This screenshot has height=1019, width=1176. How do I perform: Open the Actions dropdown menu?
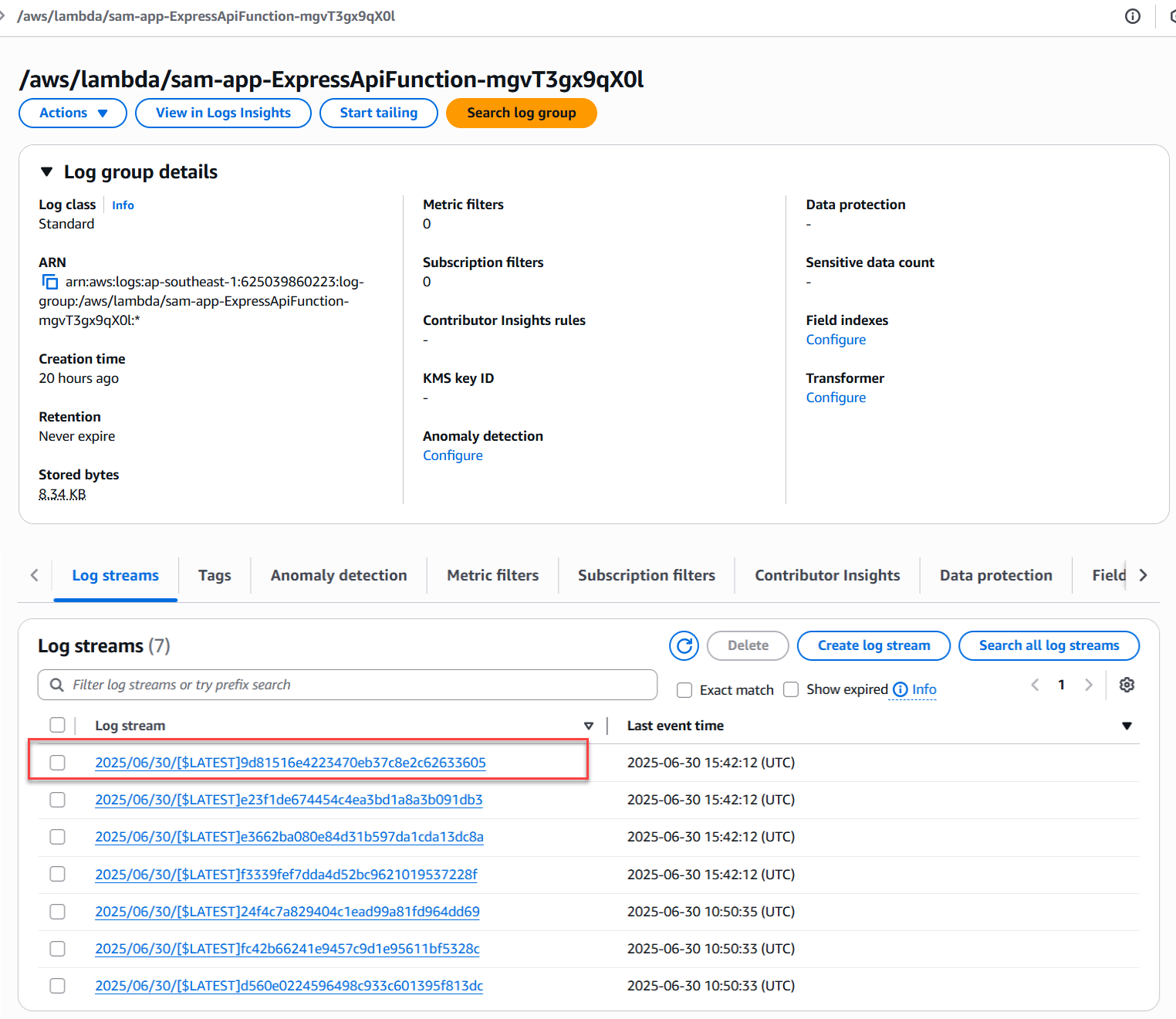coord(73,113)
